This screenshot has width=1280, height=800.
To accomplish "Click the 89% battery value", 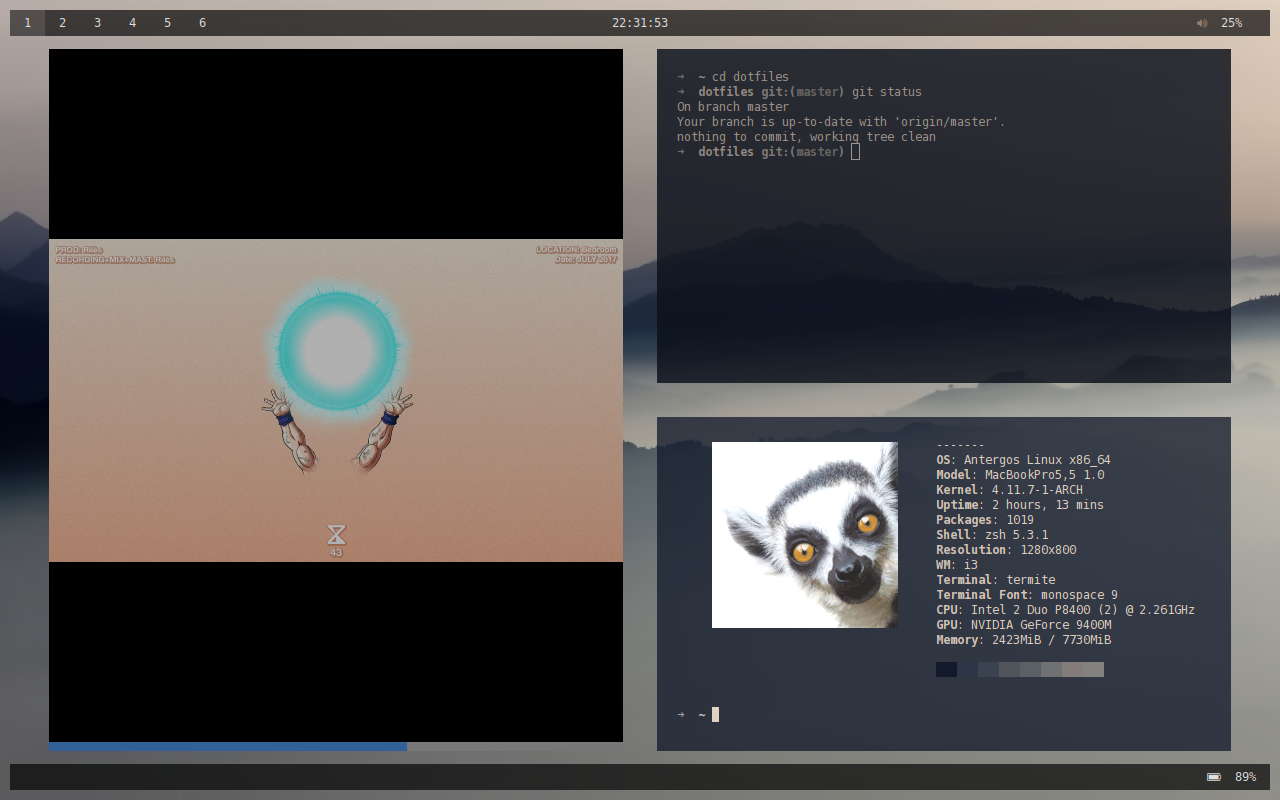I will pyautogui.click(x=1246, y=777).
